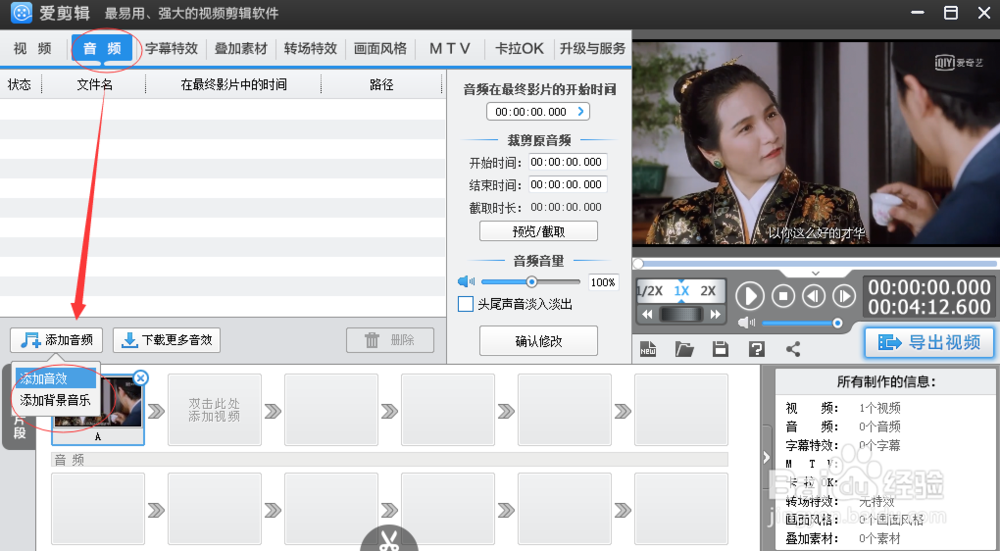
Task: Click the 路径 column header
Action: [x=381, y=85]
